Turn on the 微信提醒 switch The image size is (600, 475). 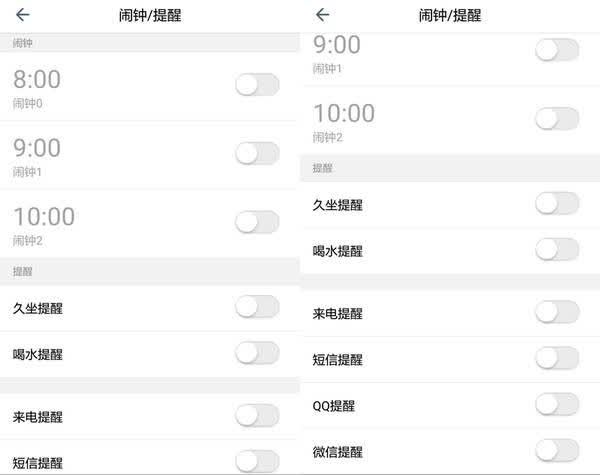pos(557,450)
